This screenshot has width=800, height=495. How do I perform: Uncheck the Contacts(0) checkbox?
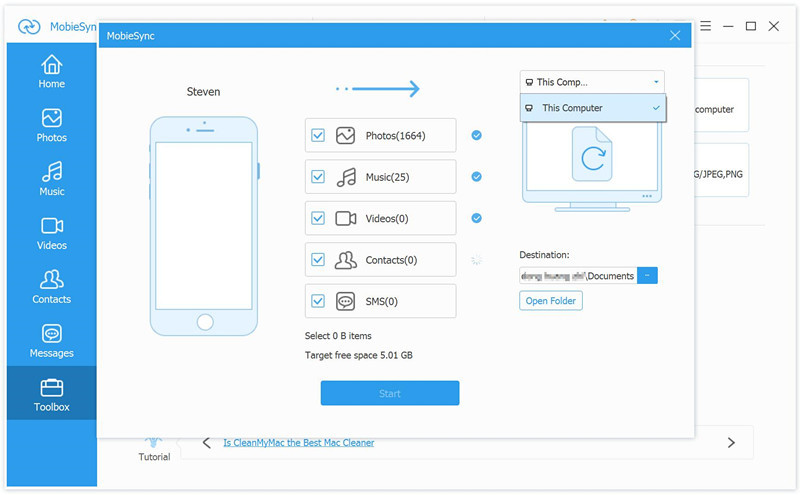318,260
